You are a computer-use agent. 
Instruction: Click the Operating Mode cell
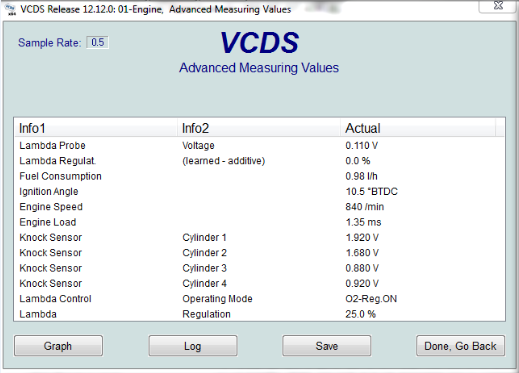tap(217, 299)
